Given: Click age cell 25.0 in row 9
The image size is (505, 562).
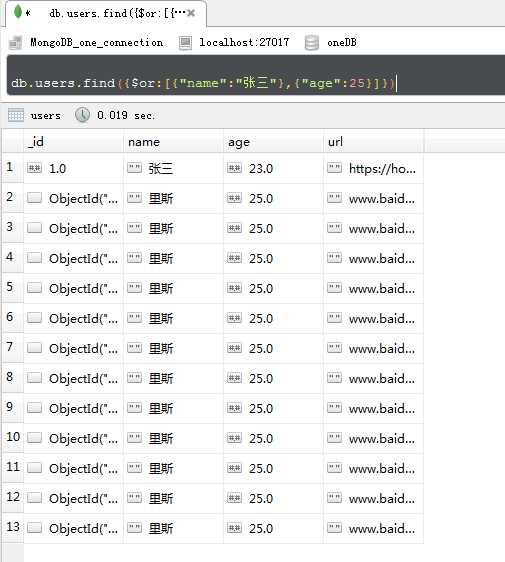Looking at the screenshot, I should [273, 408].
